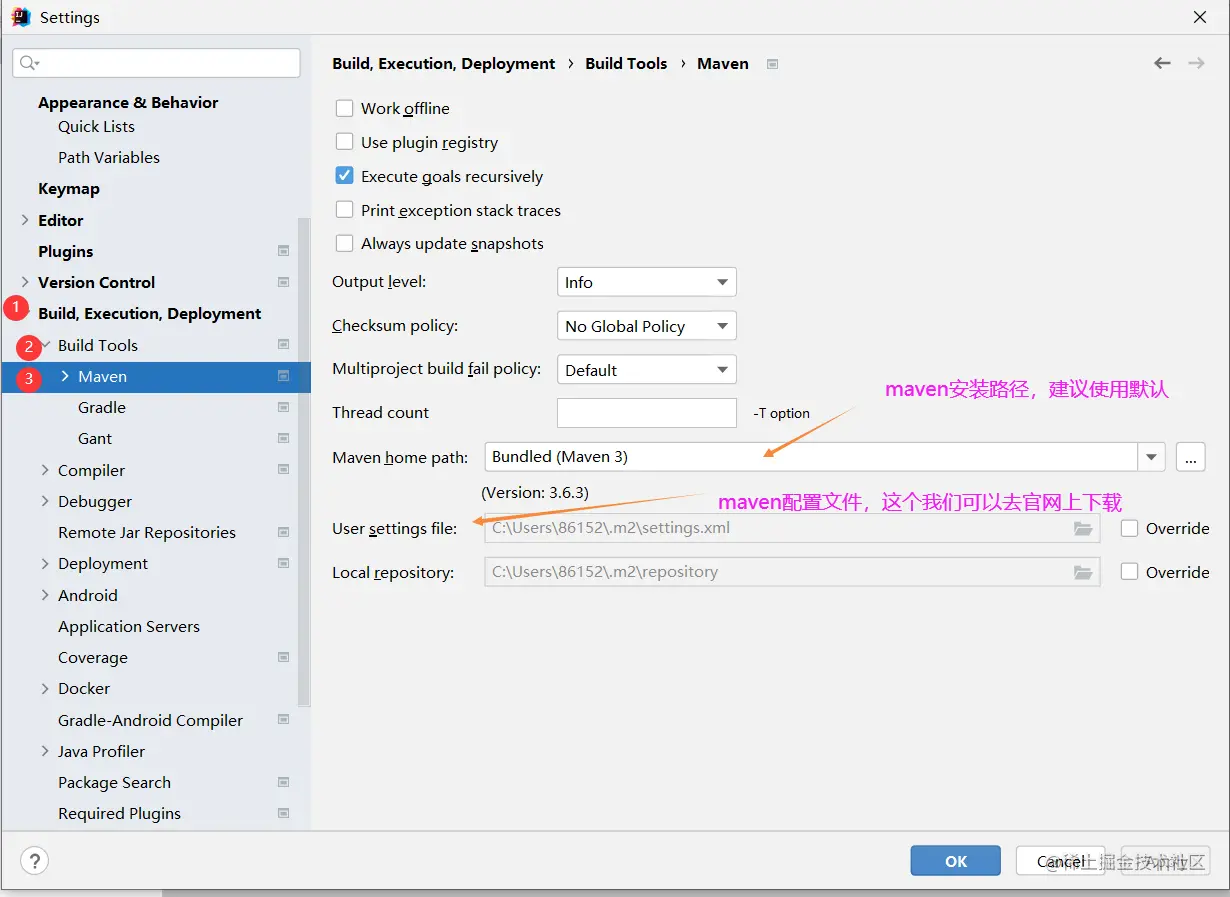Open the Checksum policy dropdown
This screenshot has height=897, width=1230.
pos(647,326)
